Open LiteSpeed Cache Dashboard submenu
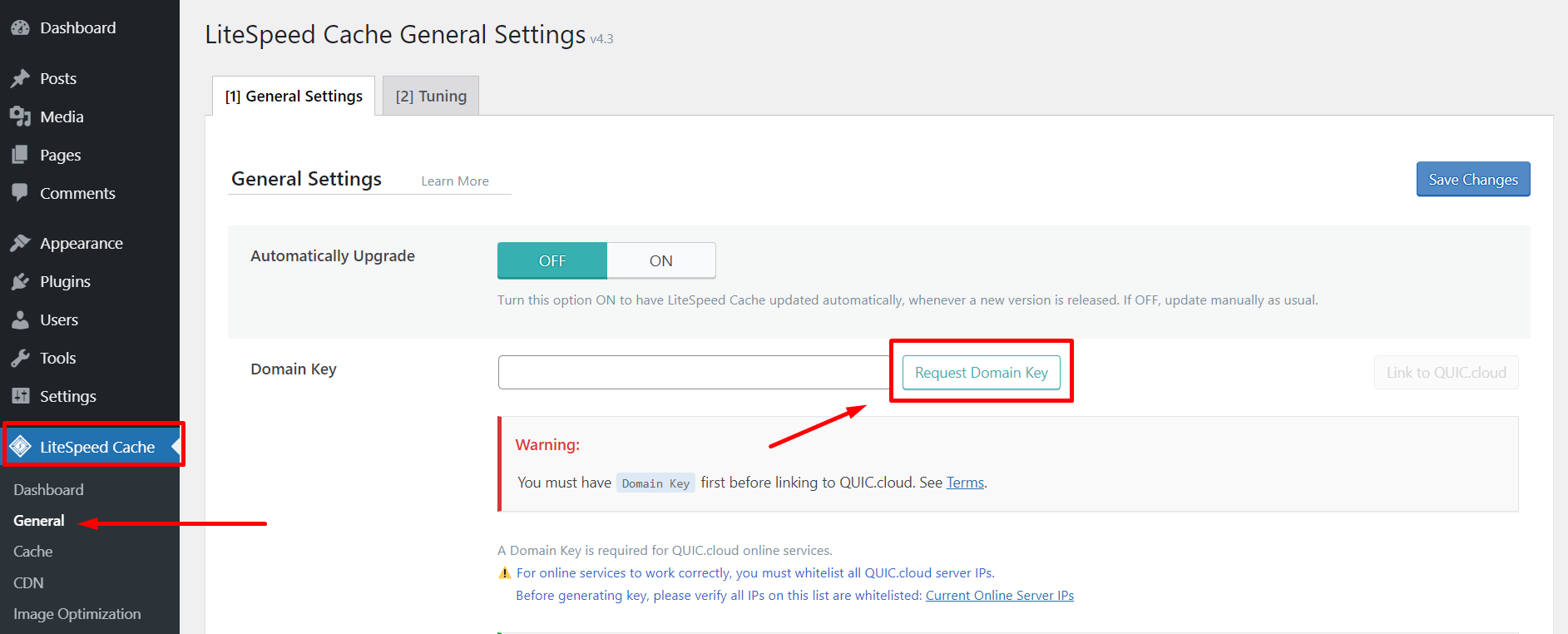 48,489
